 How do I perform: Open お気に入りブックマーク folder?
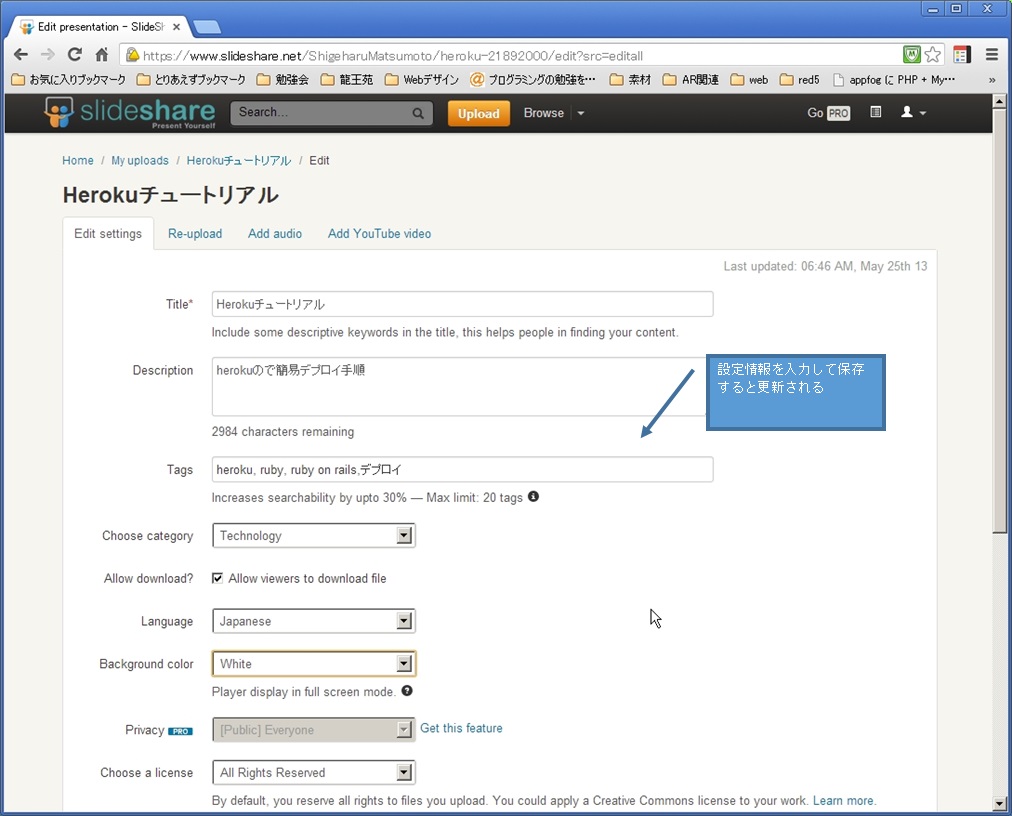point(68,79)
